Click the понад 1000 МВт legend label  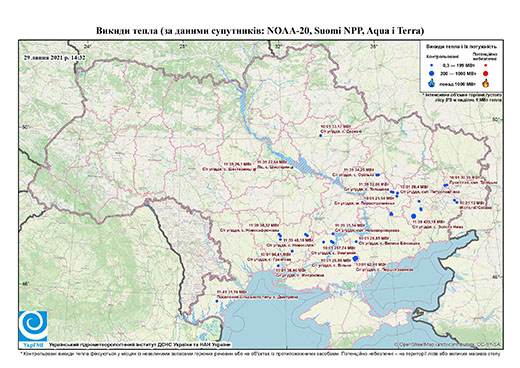[x=458, y=83]
